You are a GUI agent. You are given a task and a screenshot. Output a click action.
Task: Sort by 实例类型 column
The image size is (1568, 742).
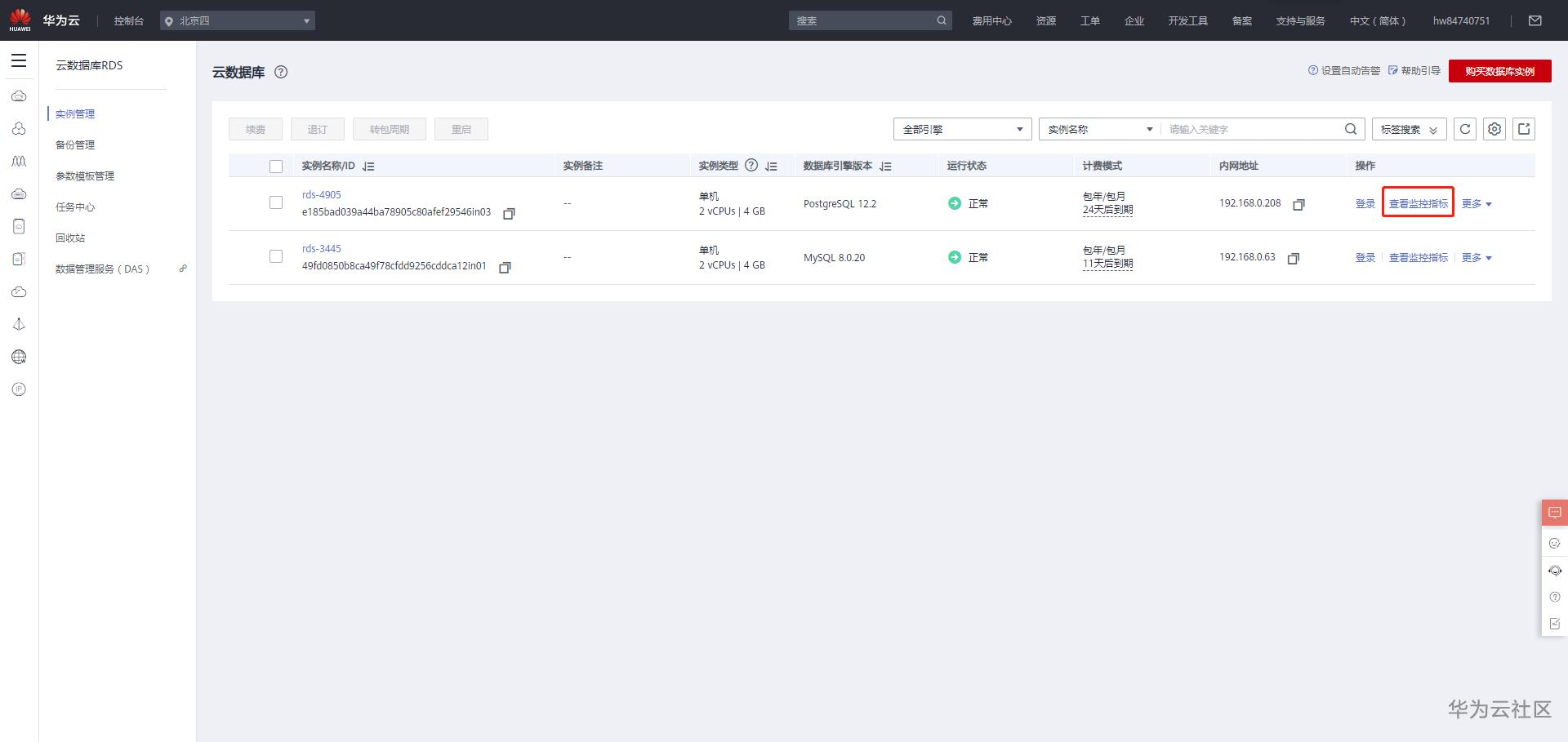tap(771, 167)
